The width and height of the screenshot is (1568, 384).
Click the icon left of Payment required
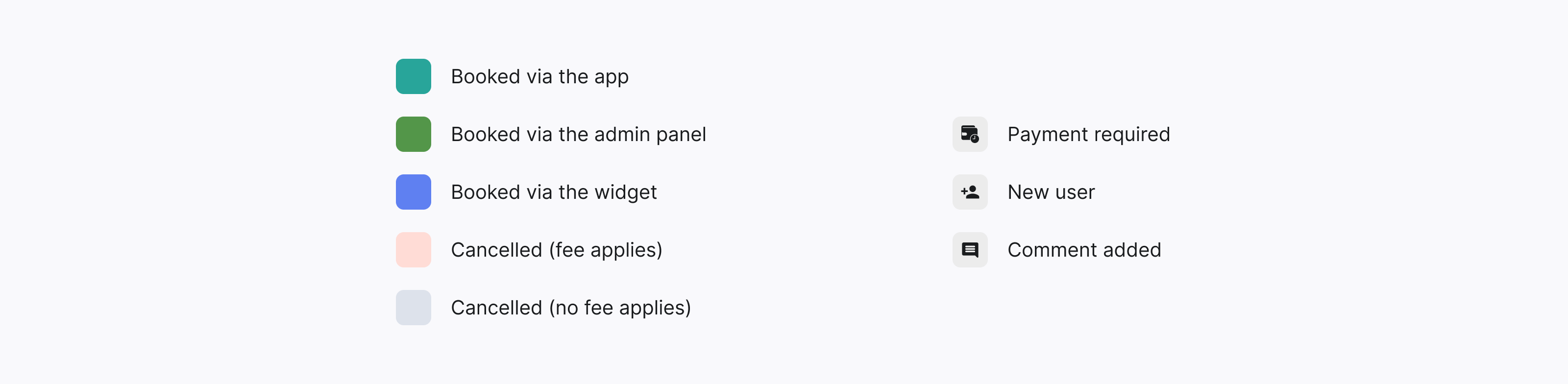click(x=970, y=134)
